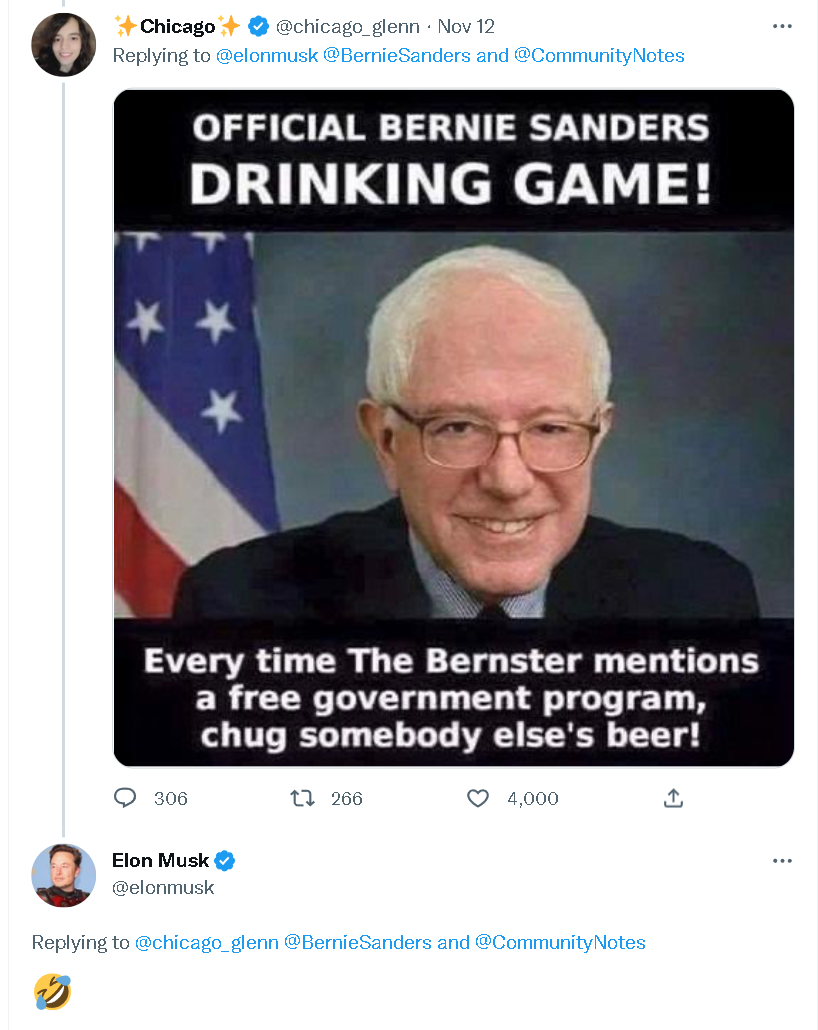Viewport: 818px width, 1030px height.
Task: Open Elon Musk's profile avatar
Action: click(x=64, y=875)
